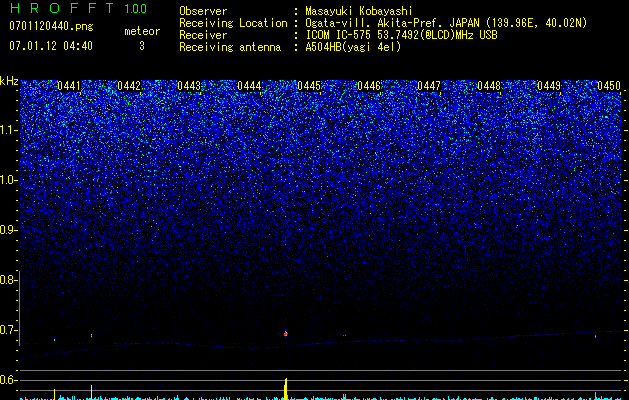The image size is (629, 400).
Task: Click the yellow spike below 0441
Action: click(55, 394)
